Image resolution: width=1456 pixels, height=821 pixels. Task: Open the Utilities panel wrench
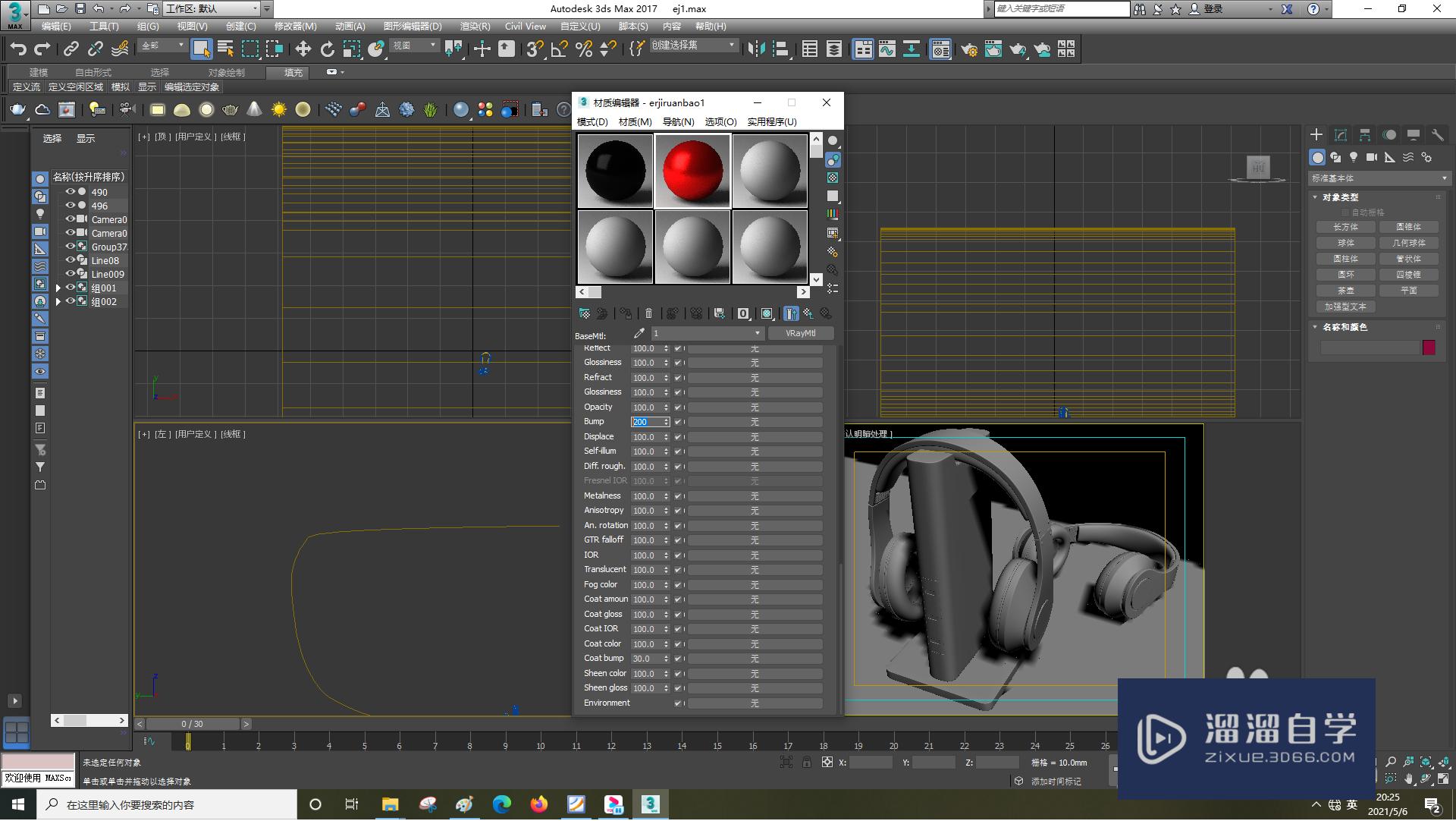point(1437,134)
